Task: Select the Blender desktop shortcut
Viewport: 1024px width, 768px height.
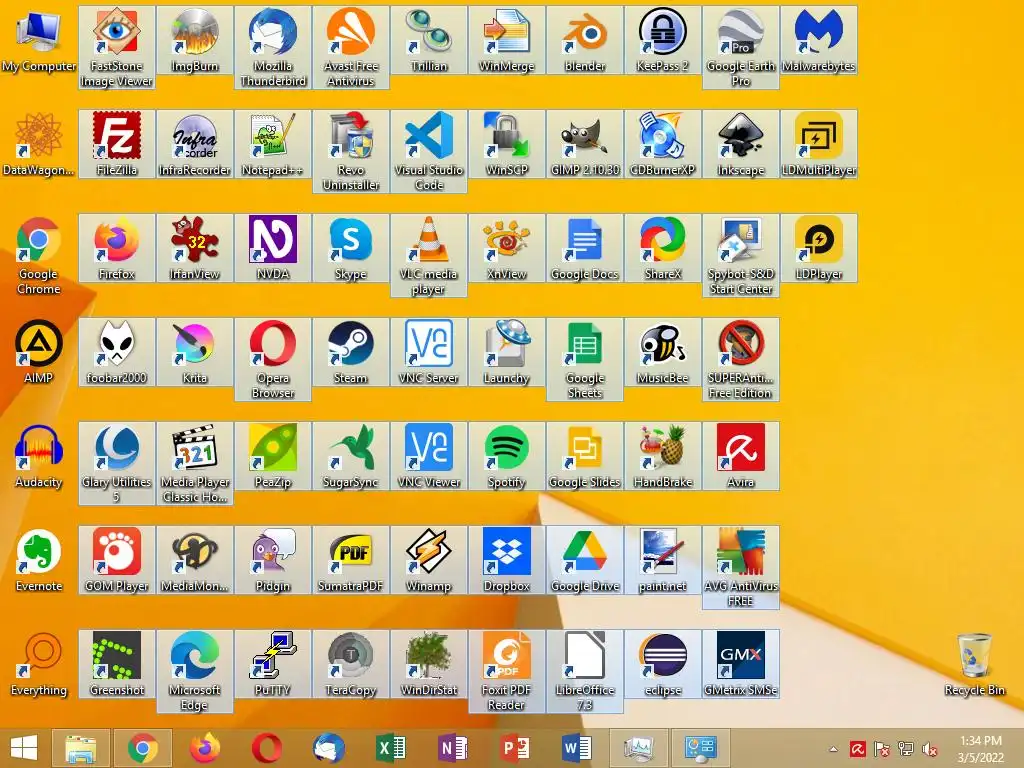Action: point(585,40)
